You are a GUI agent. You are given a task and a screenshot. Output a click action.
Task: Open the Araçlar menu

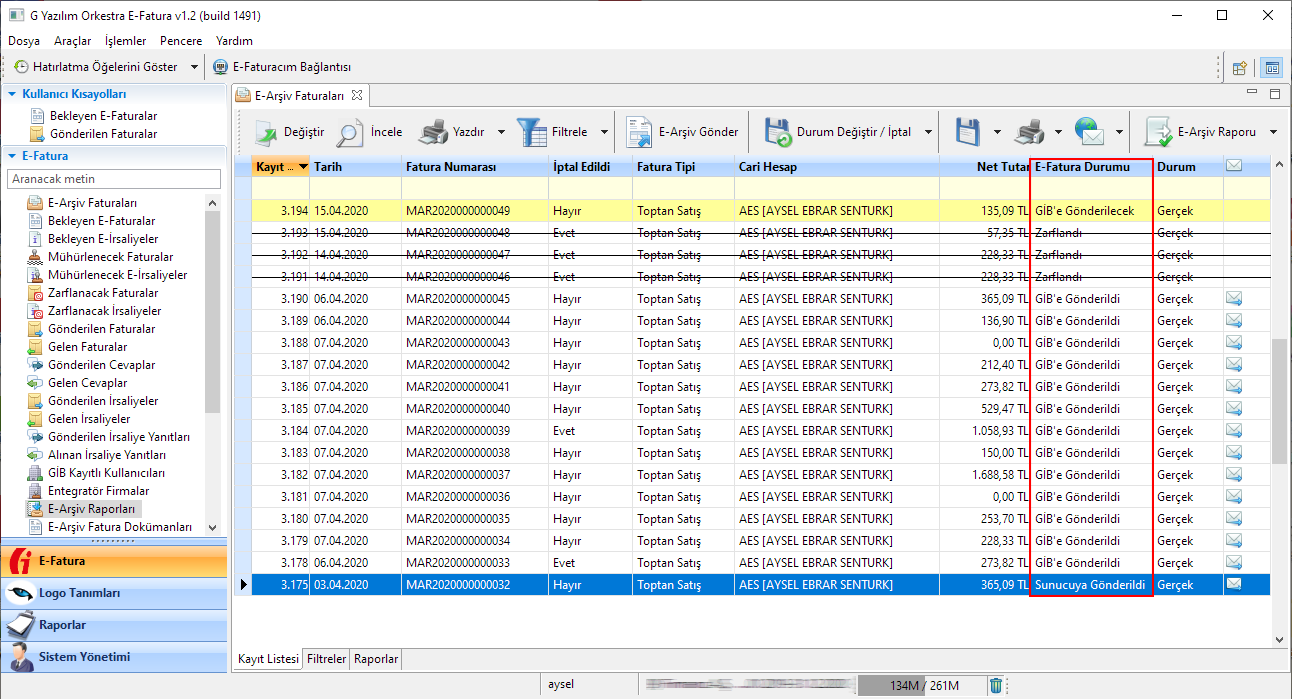point(72,41)
